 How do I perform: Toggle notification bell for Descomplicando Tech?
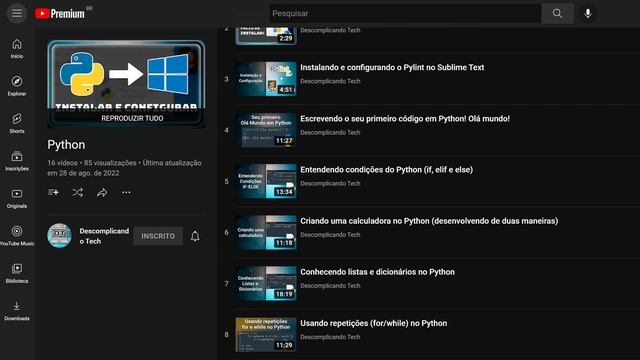tap(195, 236)
